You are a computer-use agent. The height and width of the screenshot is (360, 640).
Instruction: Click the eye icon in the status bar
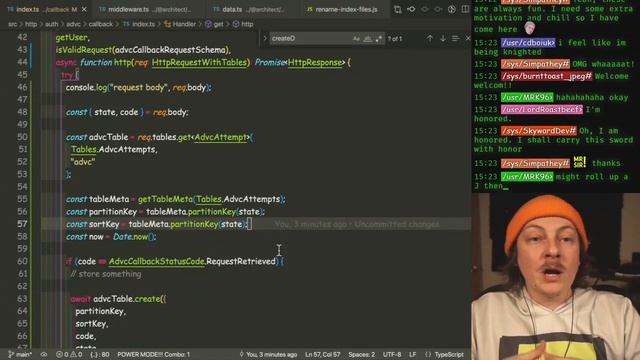44,354
